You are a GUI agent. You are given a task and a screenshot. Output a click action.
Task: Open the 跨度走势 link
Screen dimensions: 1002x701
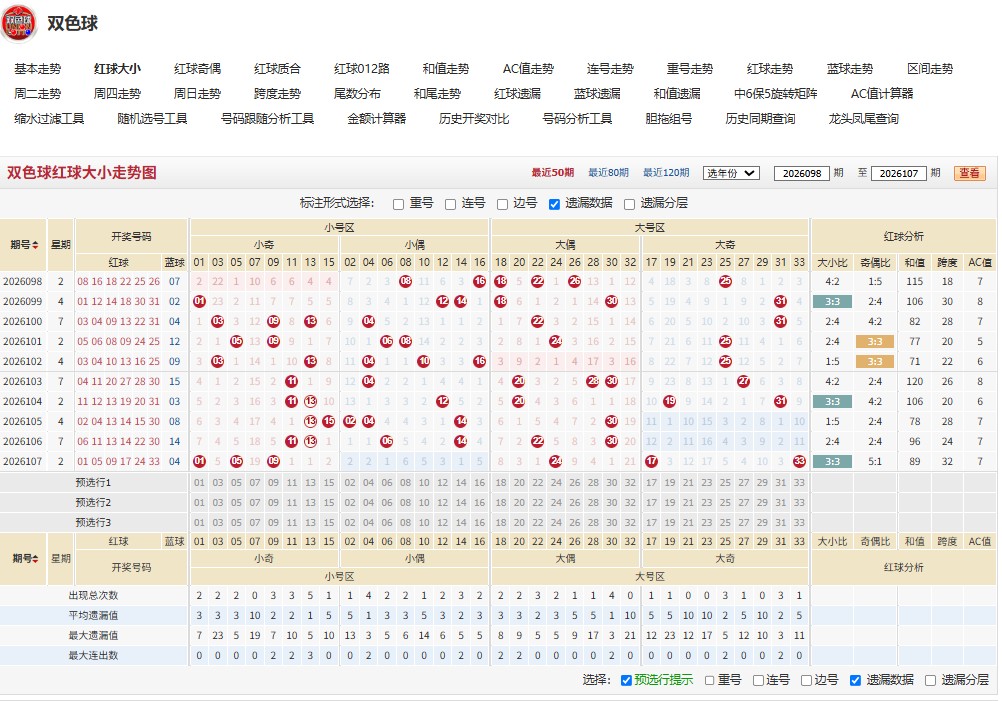point(277,94)
